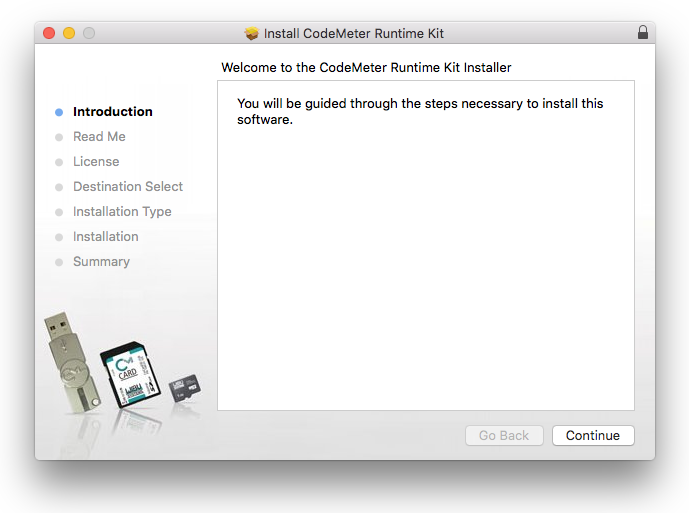The image size is (689, 513).
Task: Select the Installation Type step
Action: pos(122,212)
